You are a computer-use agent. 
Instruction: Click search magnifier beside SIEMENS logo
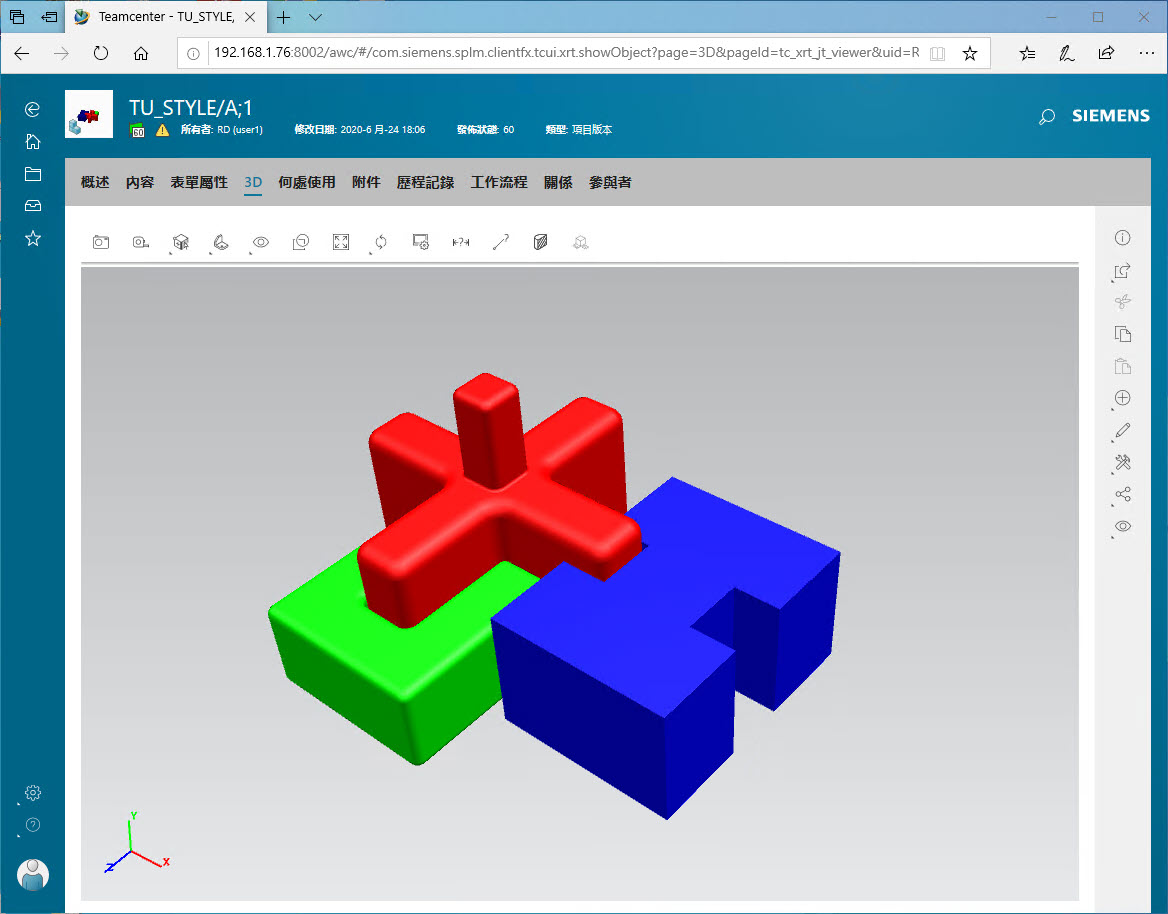(x=1047, y=117)
